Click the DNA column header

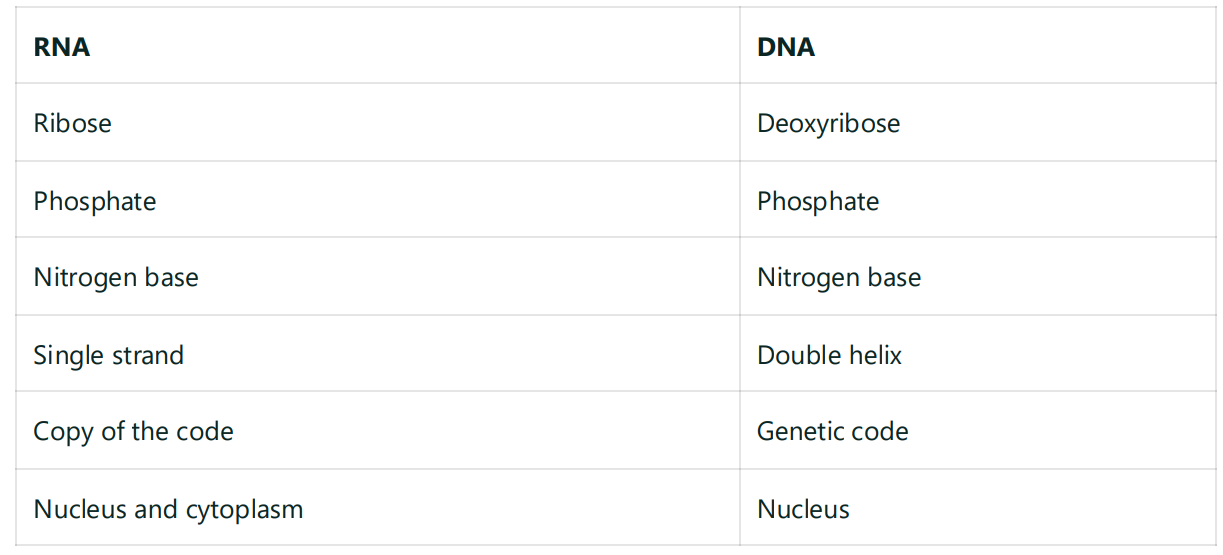[786, 47]
